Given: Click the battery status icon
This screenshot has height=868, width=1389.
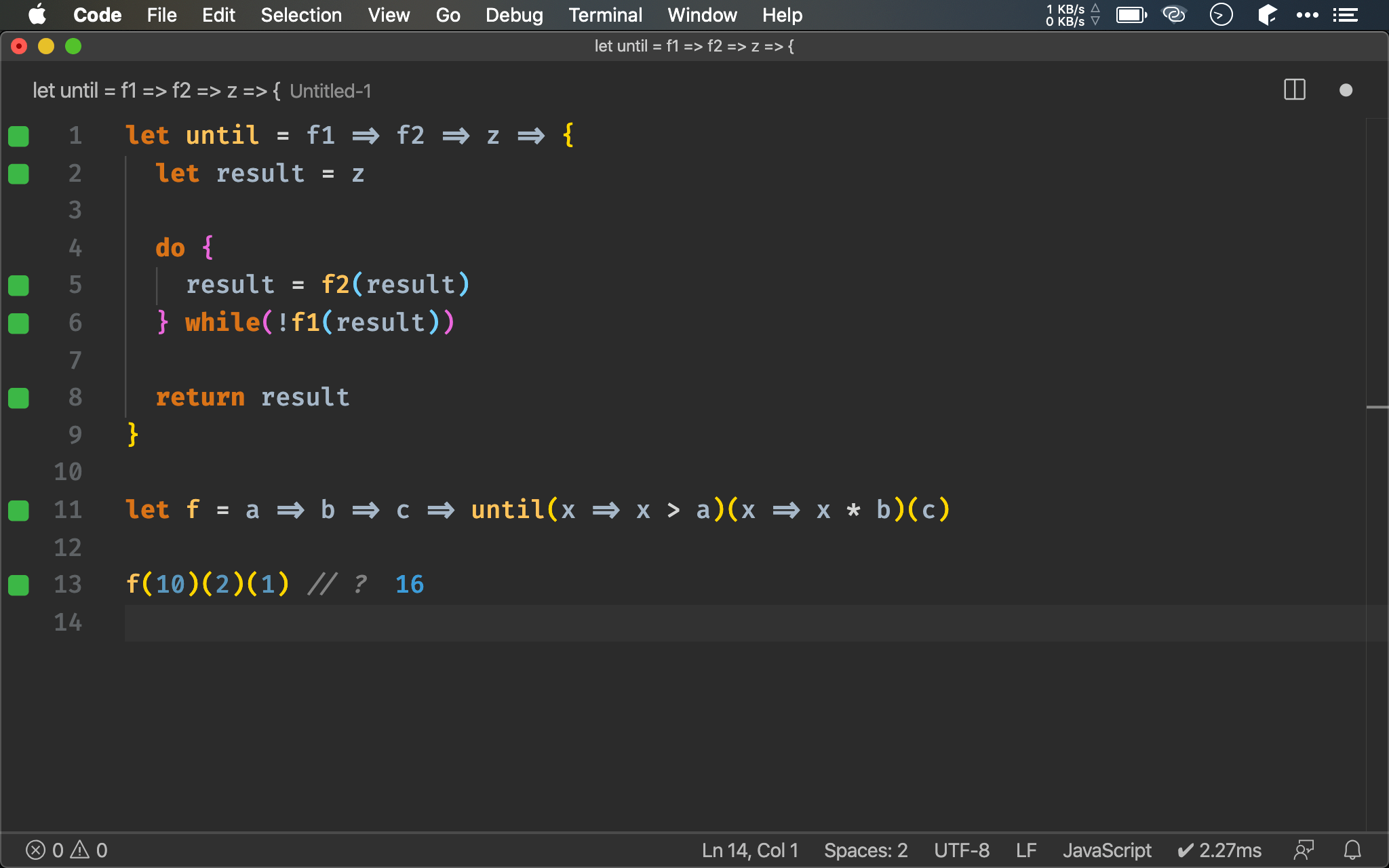Looking at the screenshot, I should coord(1131,15).
